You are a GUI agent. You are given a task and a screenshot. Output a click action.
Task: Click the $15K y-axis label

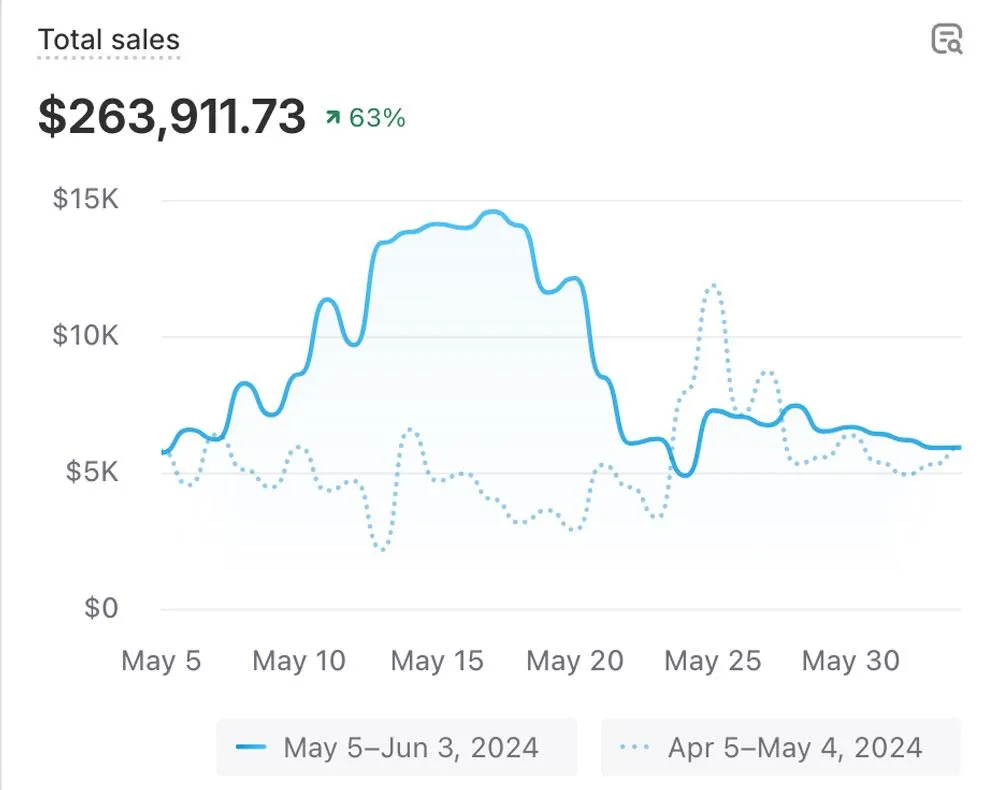(85, 199)
